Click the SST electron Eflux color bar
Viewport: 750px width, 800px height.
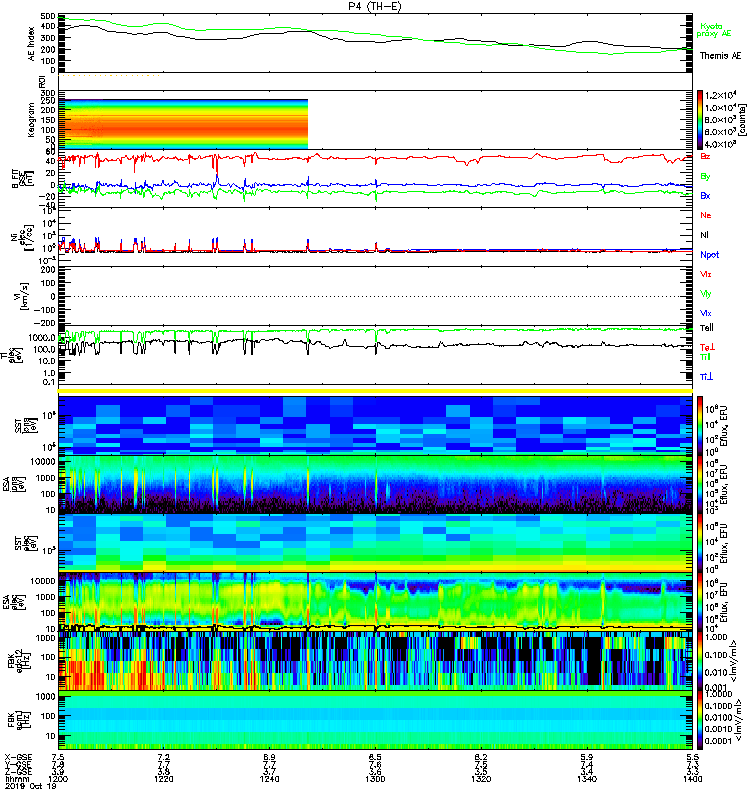click(700, 543)
